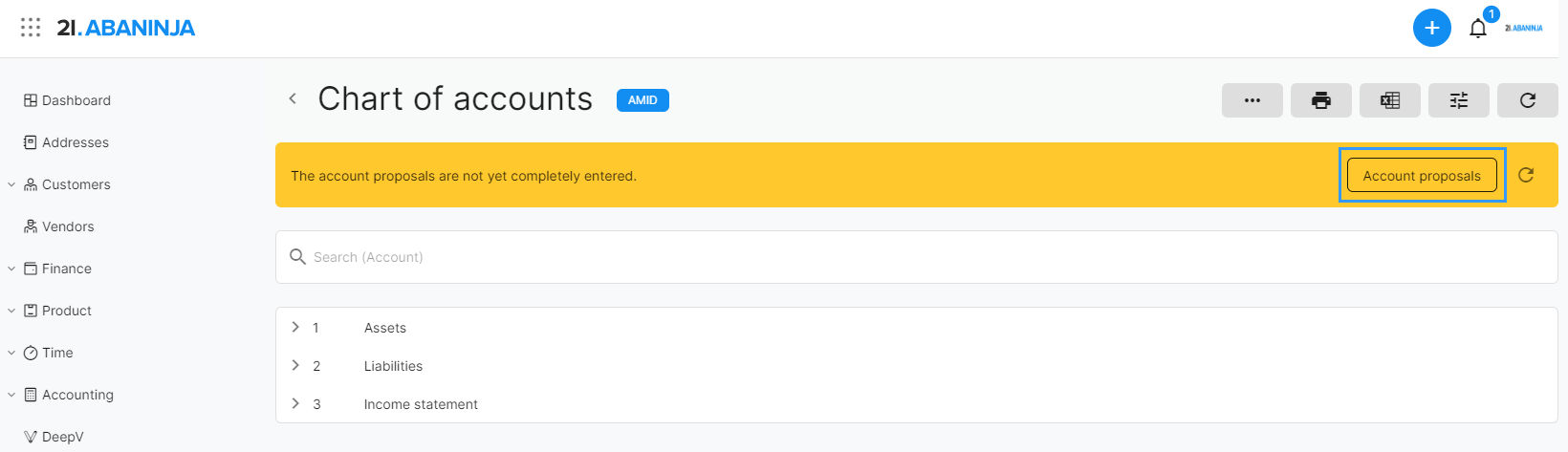Image resolution: width=1568 pixels, height=452 pixels.
Task: Expand the Income statement group
Action: pos(295,403)
